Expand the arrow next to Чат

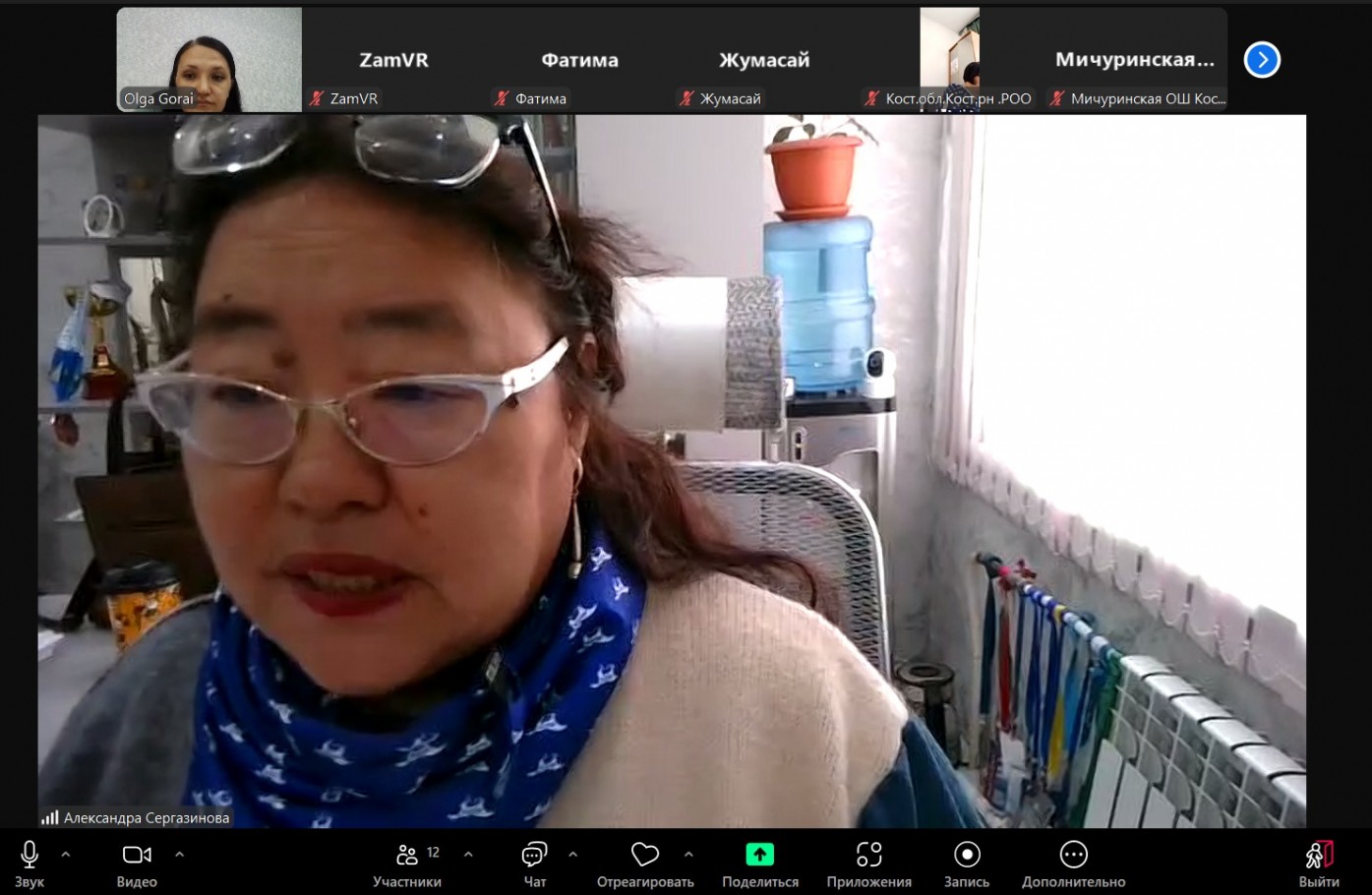point(572,855)
